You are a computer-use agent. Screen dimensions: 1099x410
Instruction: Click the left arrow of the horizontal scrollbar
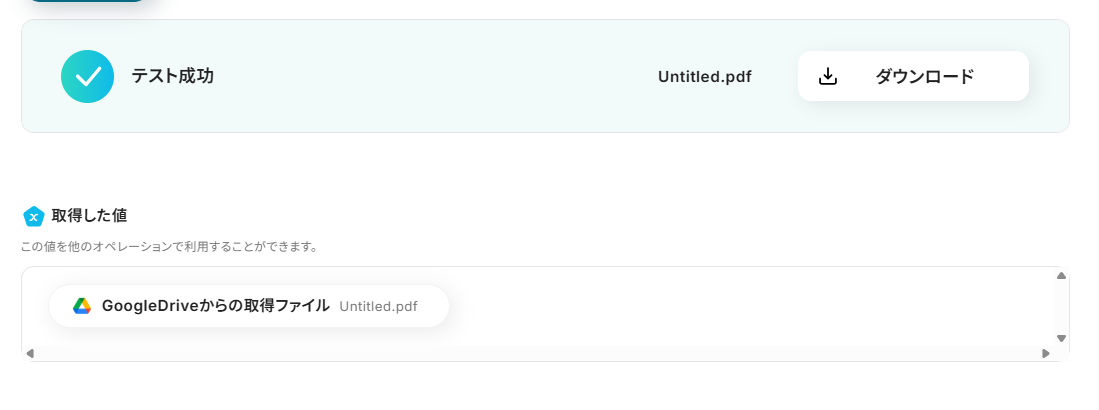coord(30,353)
